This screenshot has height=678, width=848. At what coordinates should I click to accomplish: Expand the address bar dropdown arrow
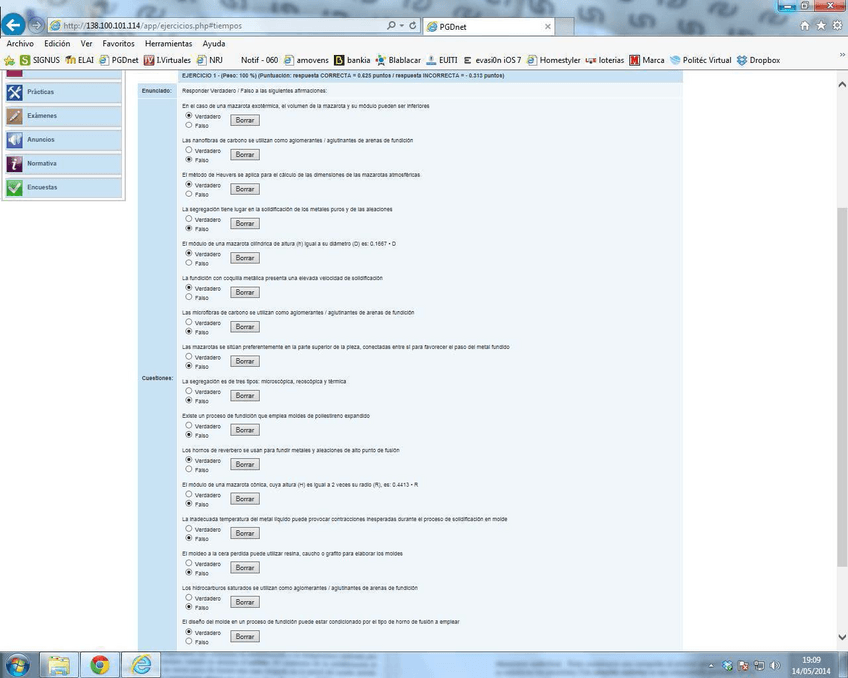(x=402, y=25)
